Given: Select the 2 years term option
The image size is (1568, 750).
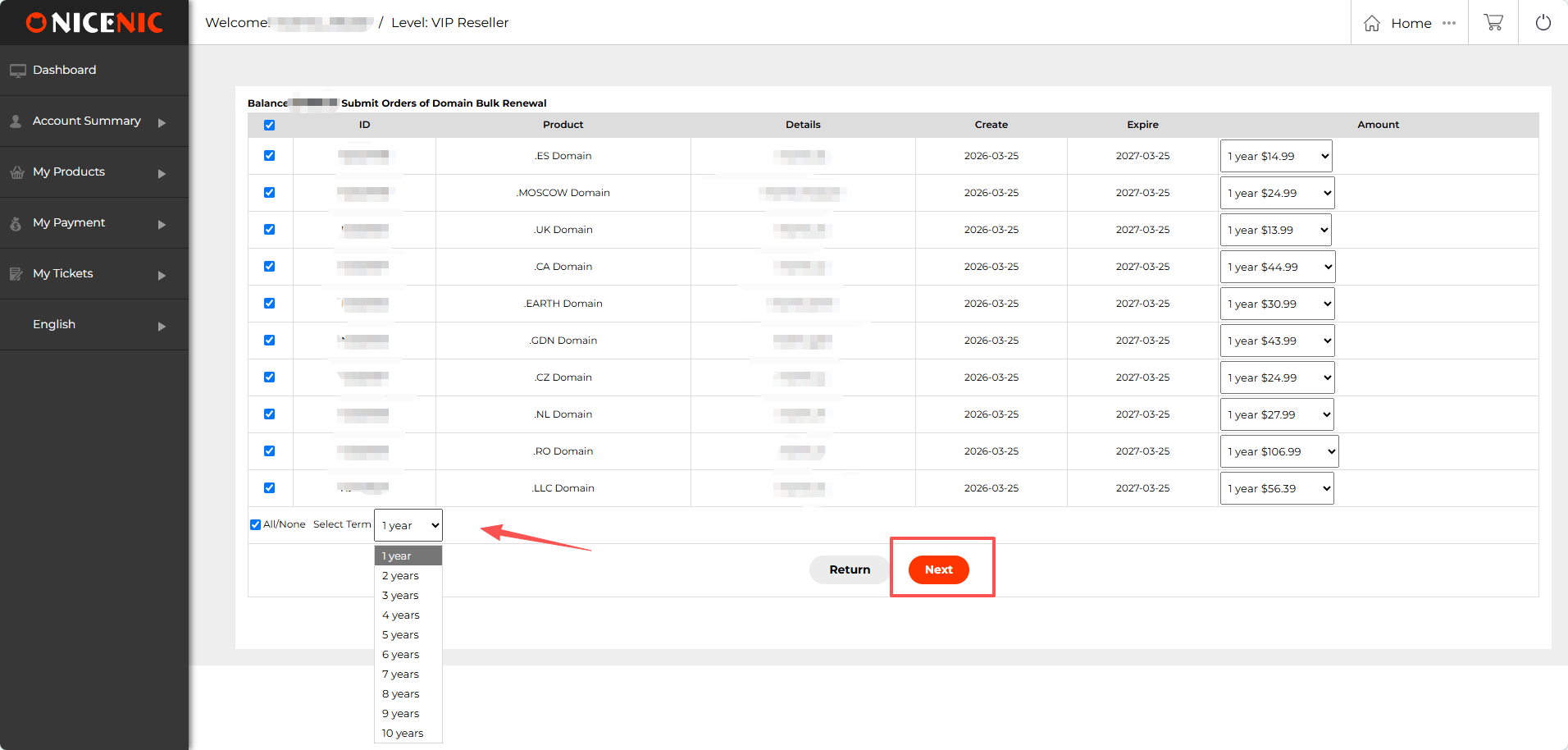Looking at the screenshot, I should click(408, 576).
